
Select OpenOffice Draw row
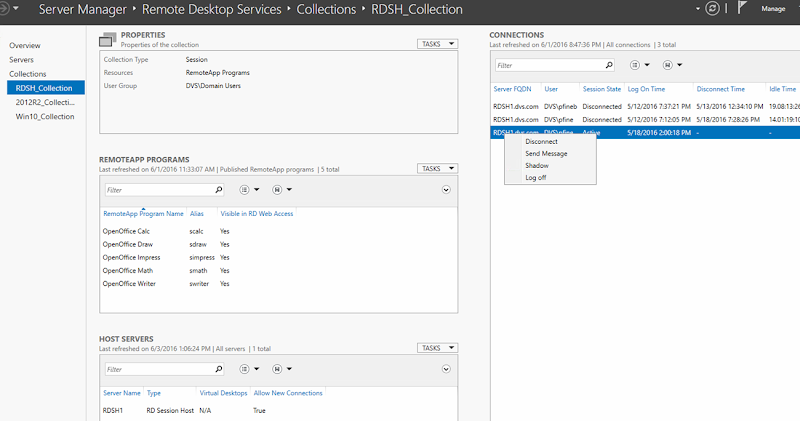pos(278,244)
